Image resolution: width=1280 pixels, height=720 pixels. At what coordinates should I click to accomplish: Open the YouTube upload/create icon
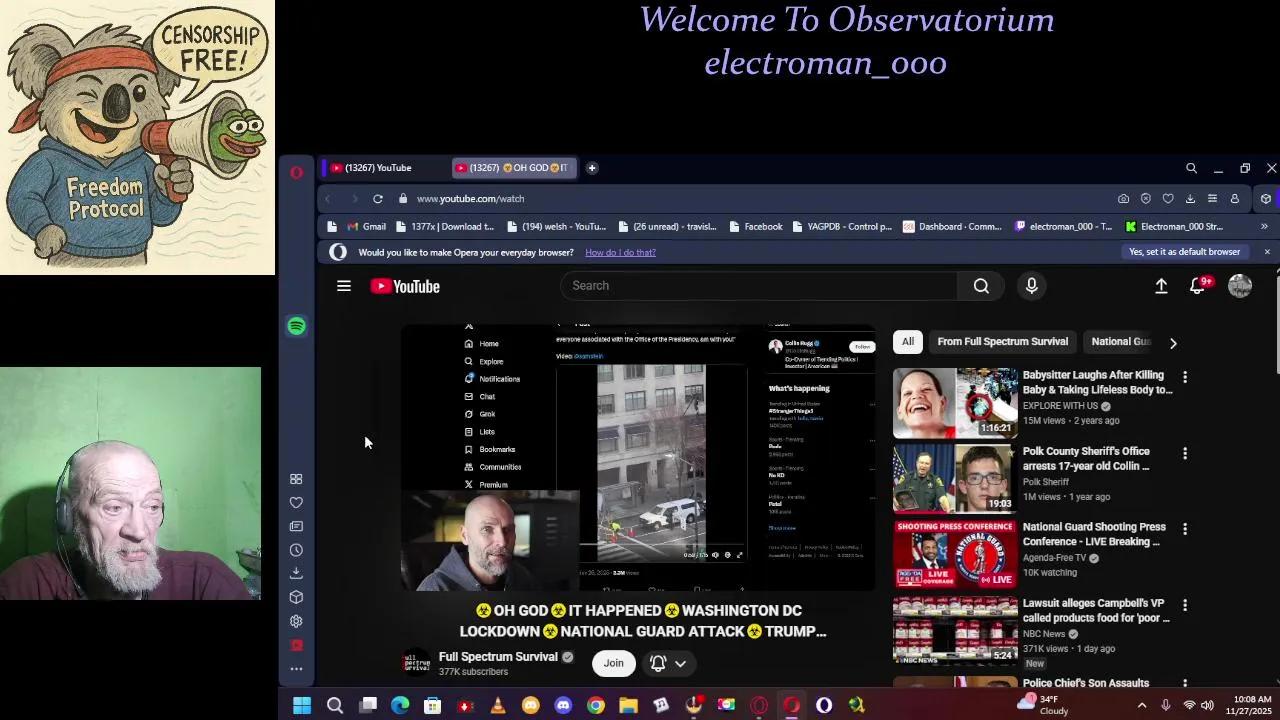click(x=1161, y=286)
